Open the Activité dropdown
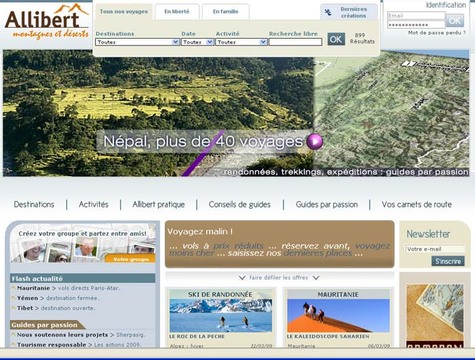This screenshot has width=475, height=360. (241, 42)
